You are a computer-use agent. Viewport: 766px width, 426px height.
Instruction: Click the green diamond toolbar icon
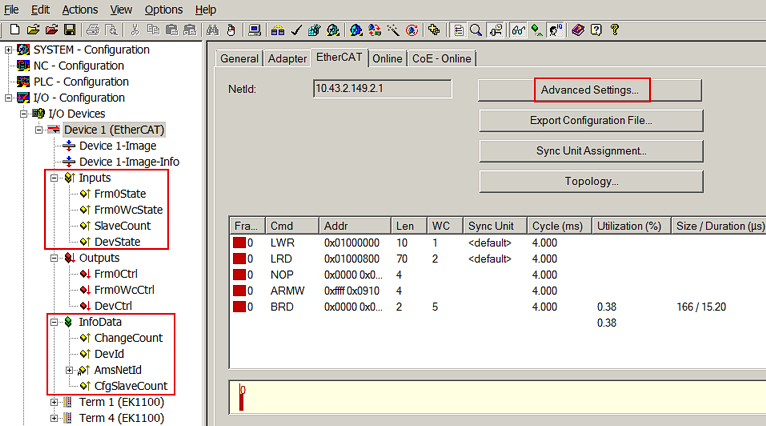(537, 30)
